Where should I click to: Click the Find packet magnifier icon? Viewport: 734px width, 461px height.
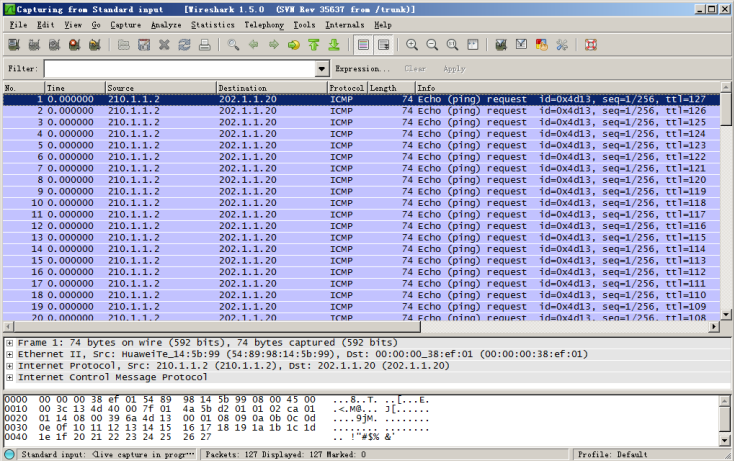tap(233, 45)
